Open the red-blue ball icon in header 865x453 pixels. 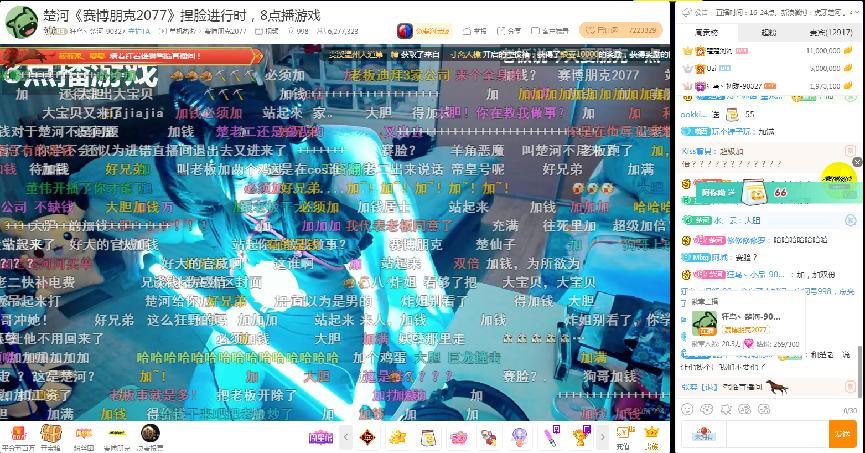pyautogui.click(x=404, y=31)
